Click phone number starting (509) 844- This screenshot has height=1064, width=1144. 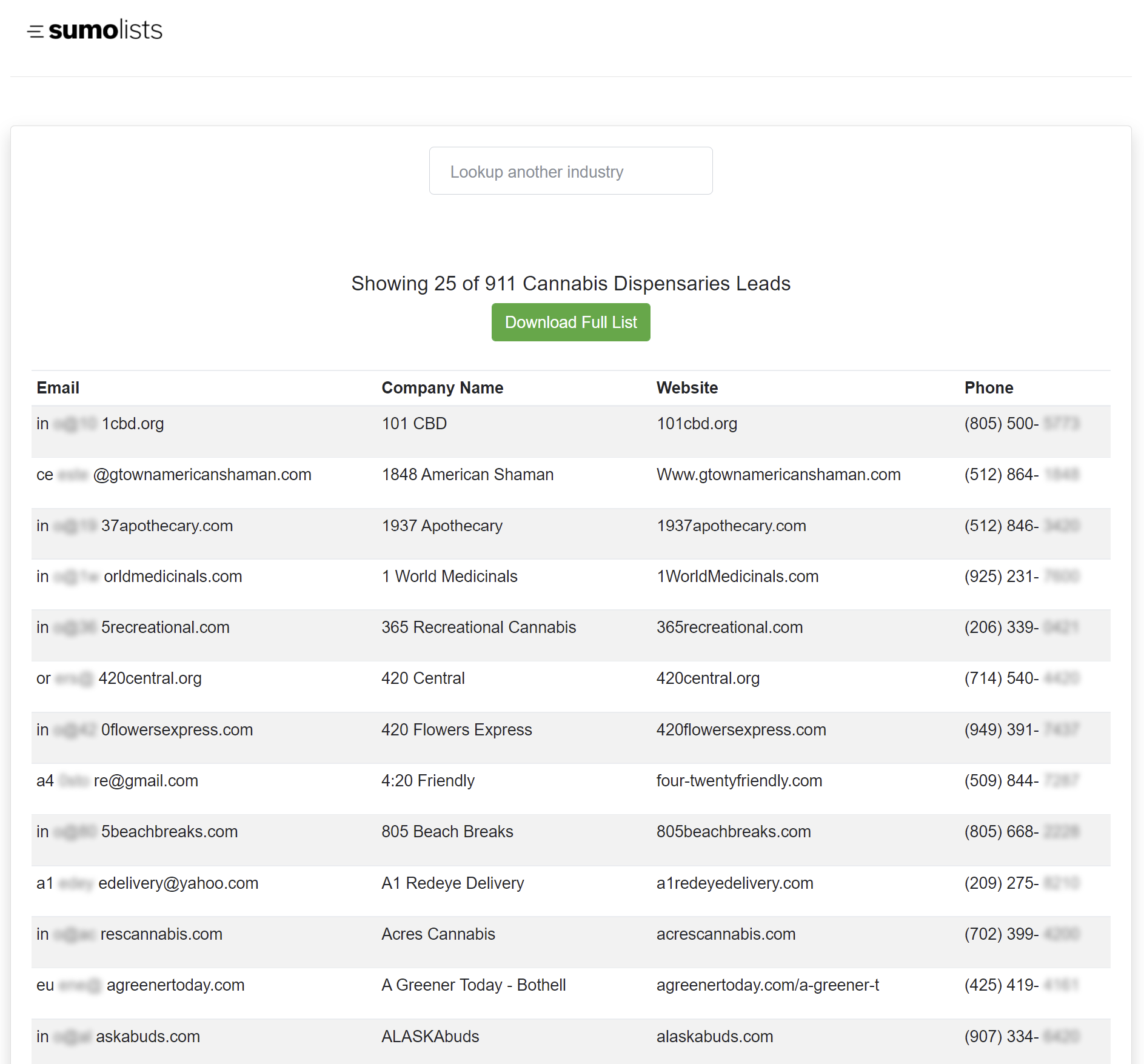coord(1022,781)
